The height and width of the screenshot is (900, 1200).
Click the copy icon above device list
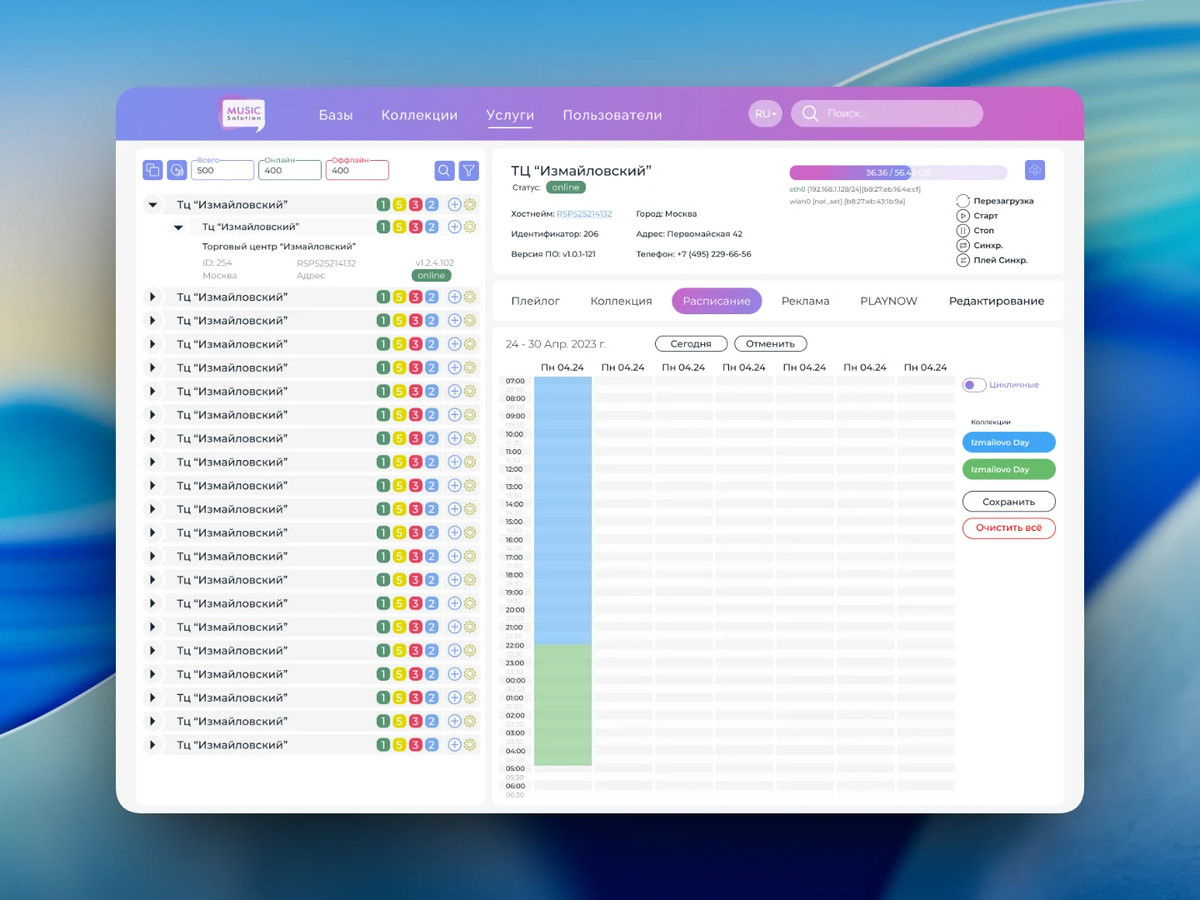[152, 170]
